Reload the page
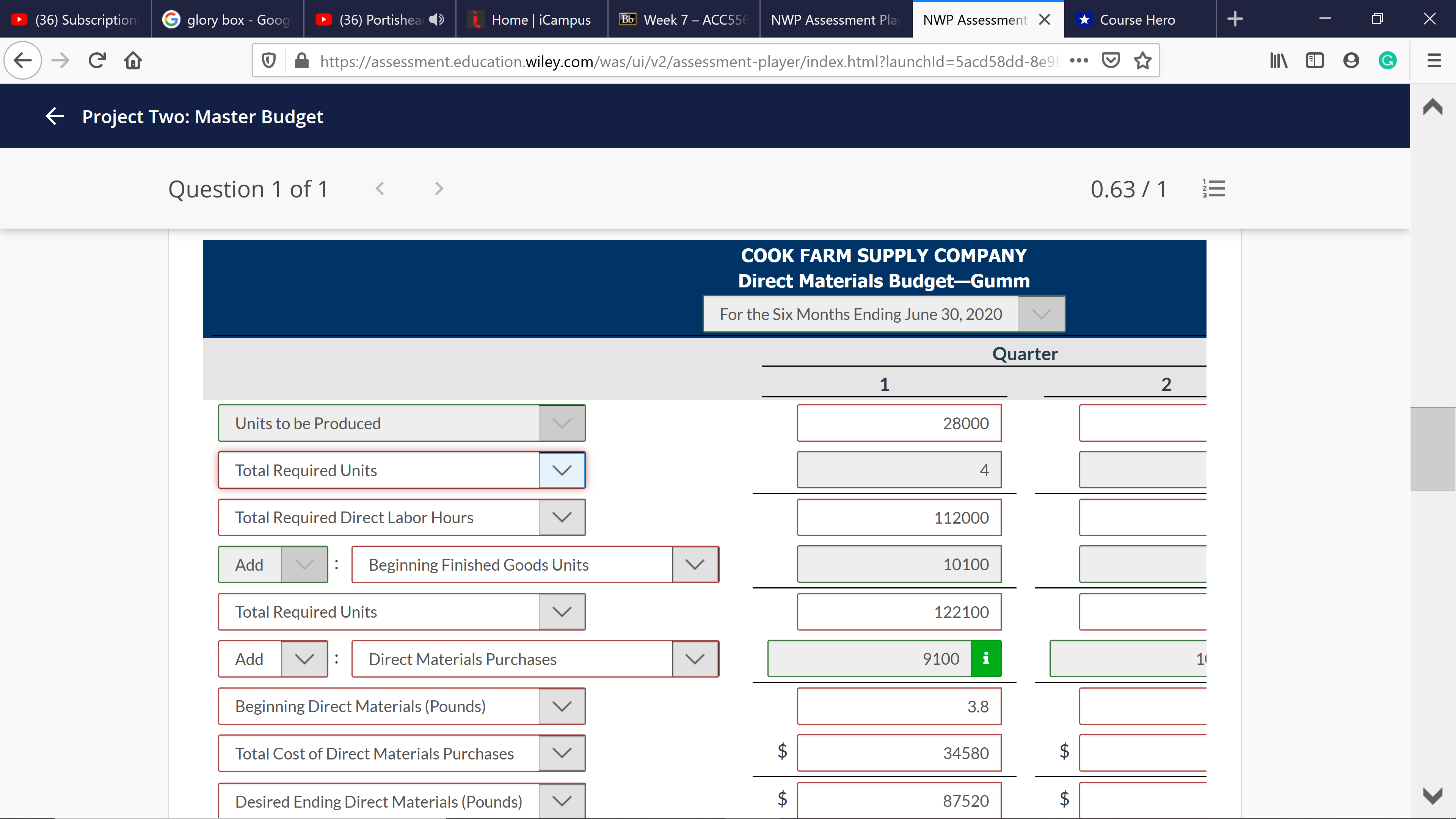This screenshot has width=1456, height=819. coord(97,61)
